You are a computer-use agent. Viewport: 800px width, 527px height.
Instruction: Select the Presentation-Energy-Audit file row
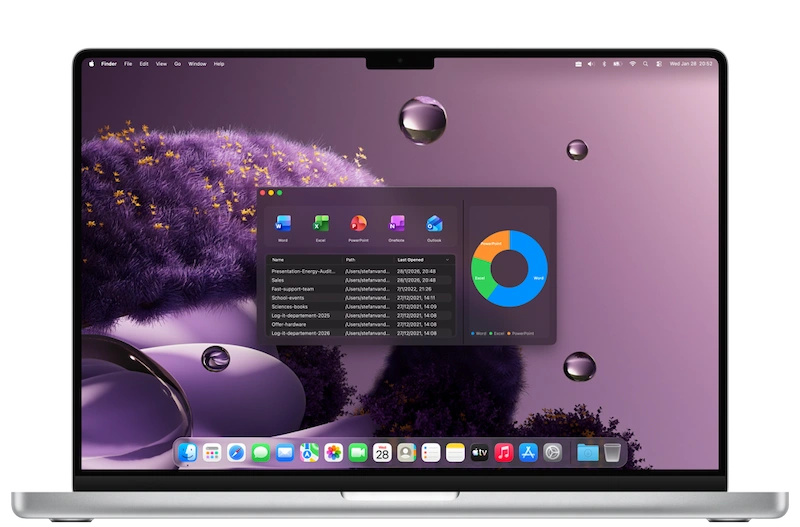point(360,271)
